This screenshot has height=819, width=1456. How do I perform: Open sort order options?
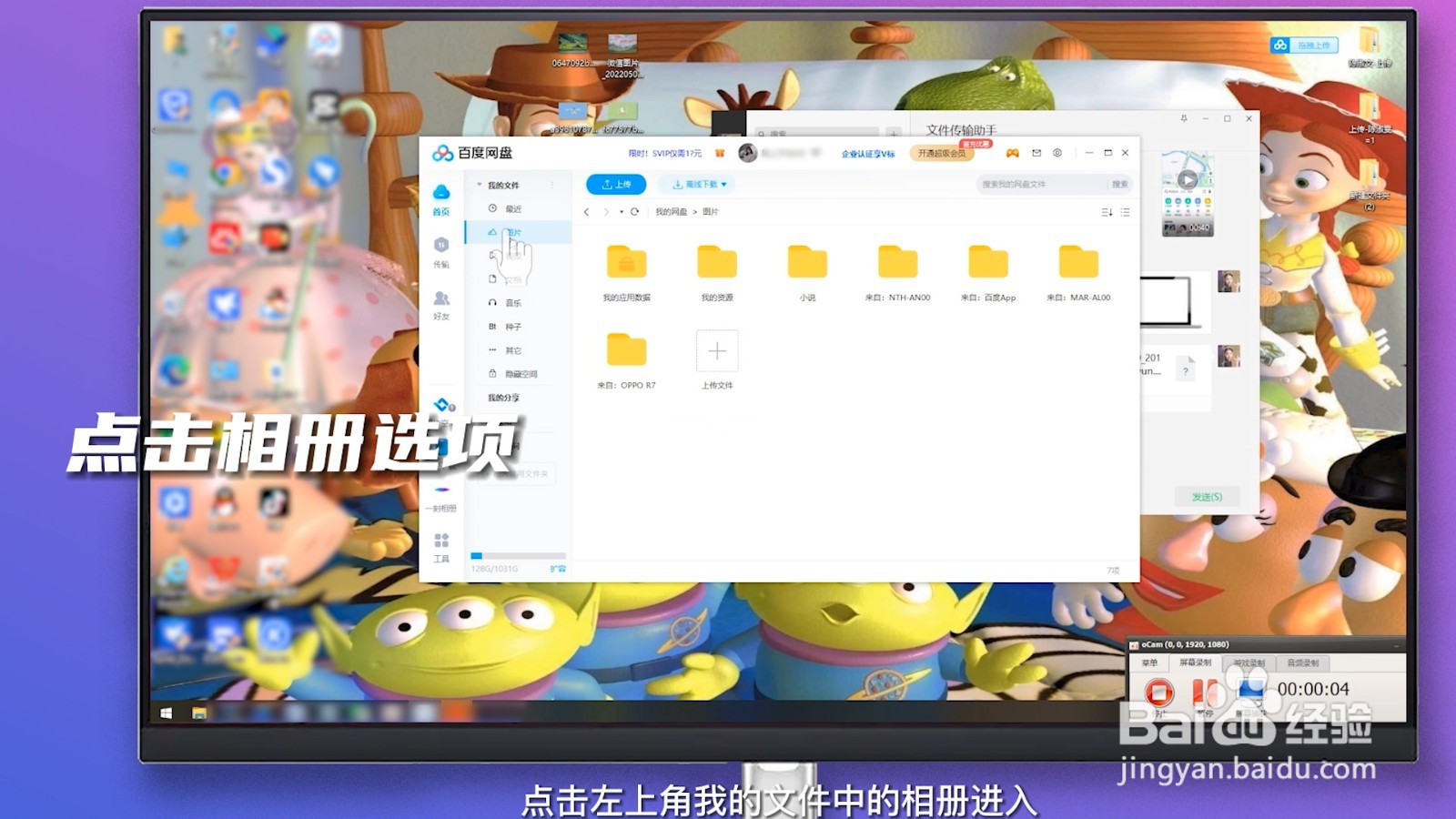(x=1107, y=212)
